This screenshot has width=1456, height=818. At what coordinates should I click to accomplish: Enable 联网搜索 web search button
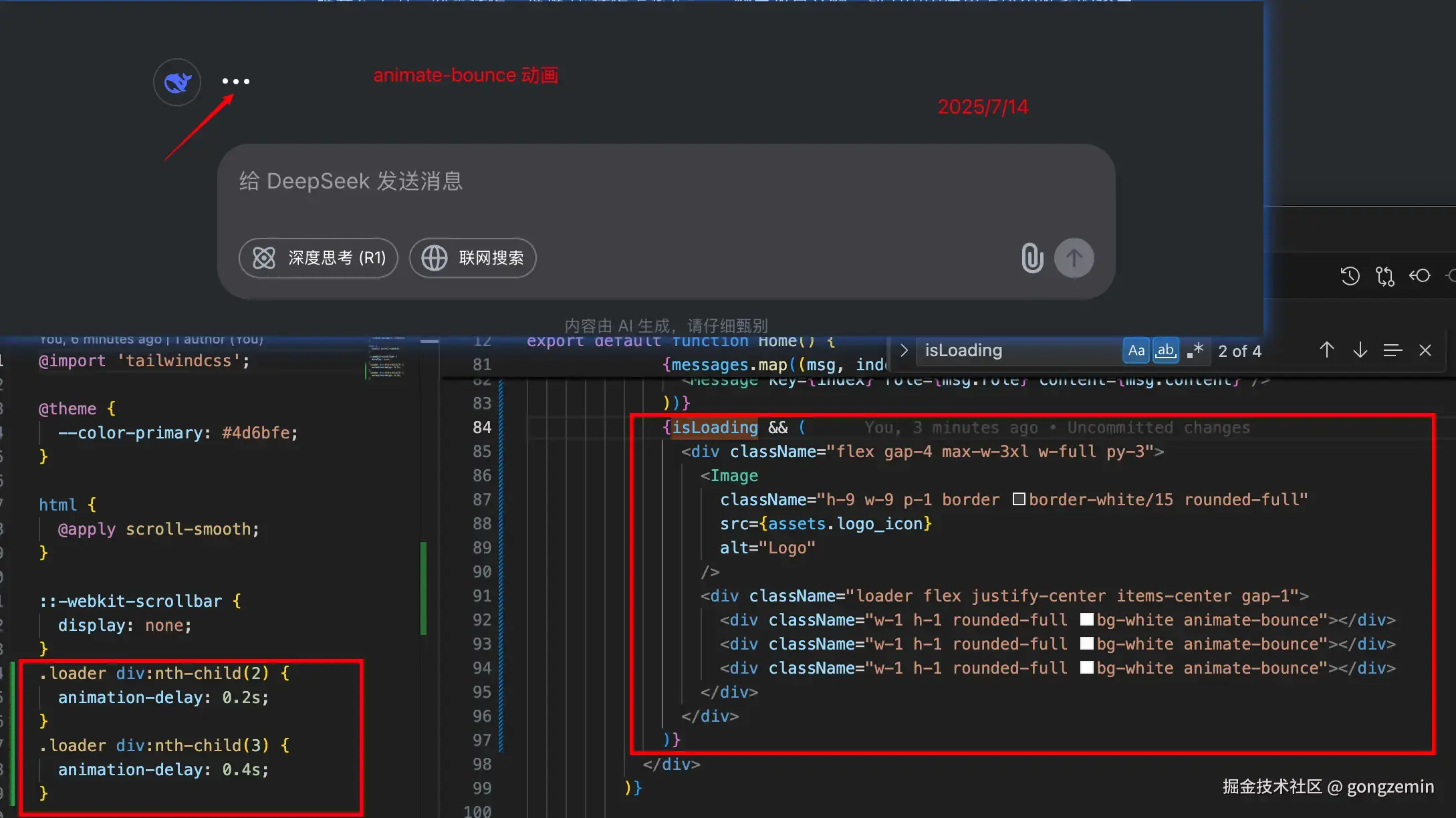tap(473, 258)
